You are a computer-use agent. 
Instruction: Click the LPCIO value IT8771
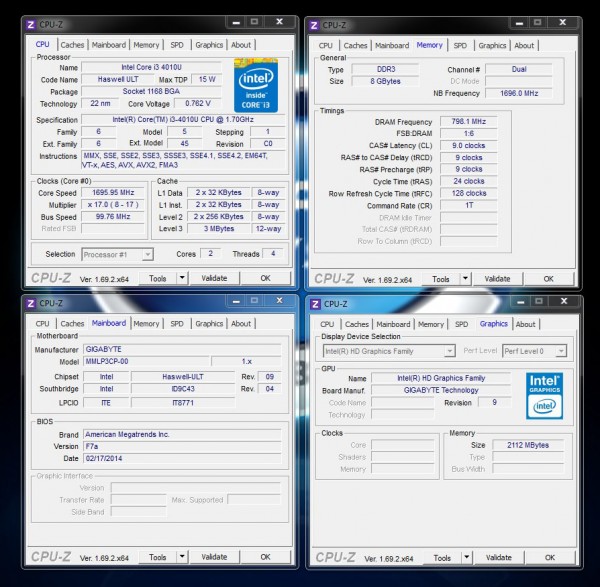pos(183,403)
